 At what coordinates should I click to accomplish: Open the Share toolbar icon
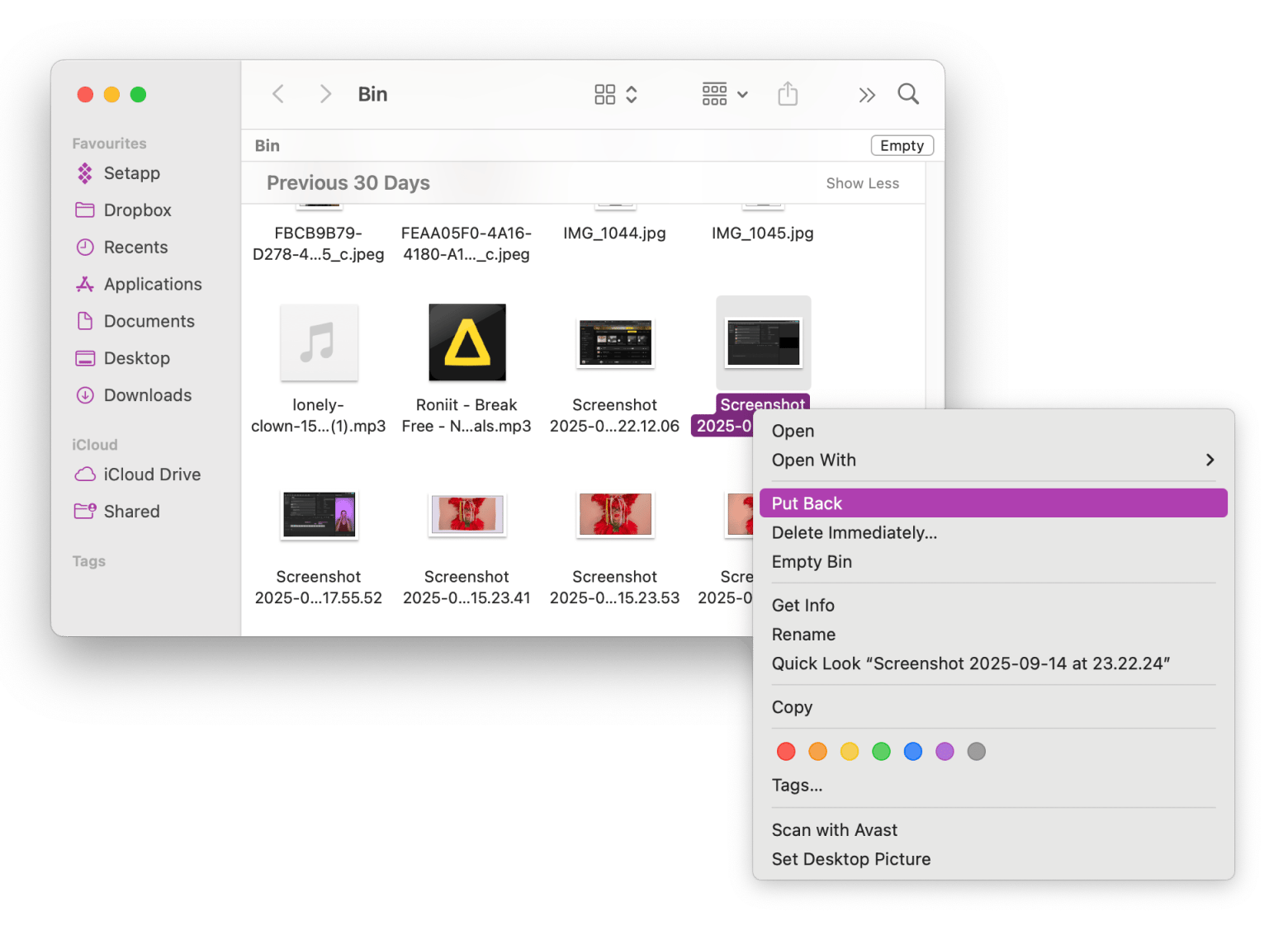(788, 94)
